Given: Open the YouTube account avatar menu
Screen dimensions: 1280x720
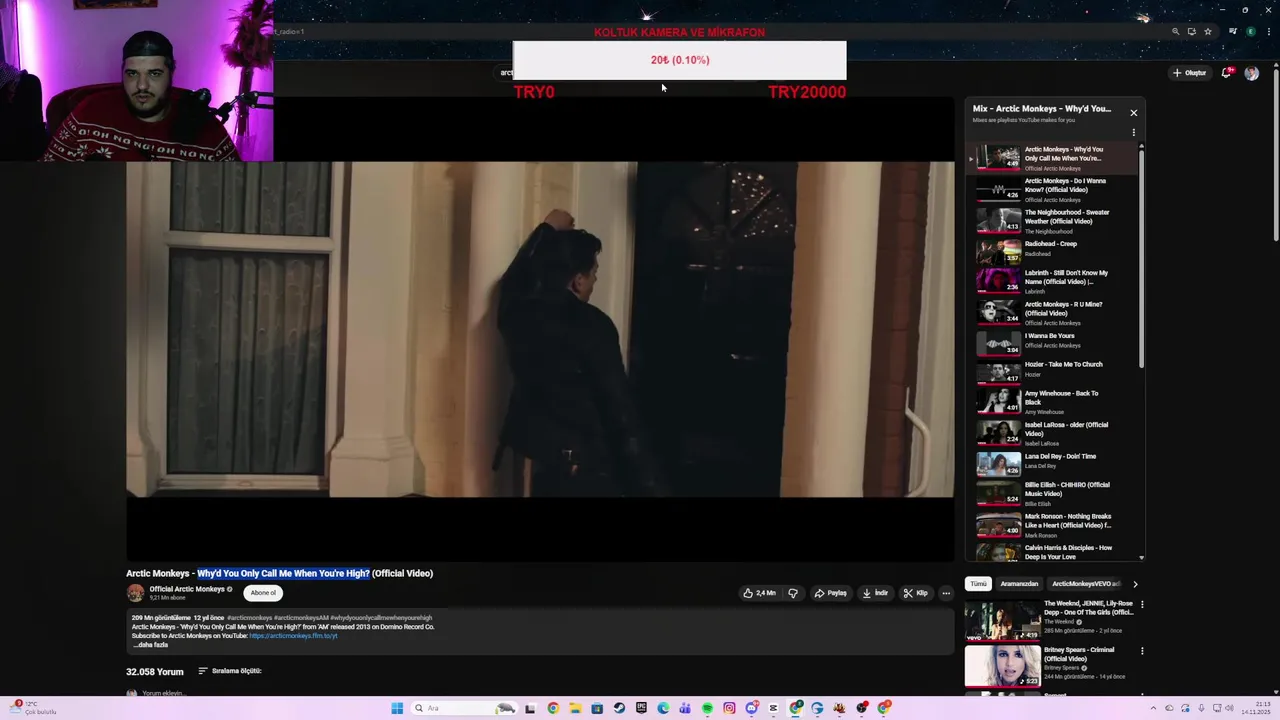Looking at the screenshot, I should (x=1251, y=73).
